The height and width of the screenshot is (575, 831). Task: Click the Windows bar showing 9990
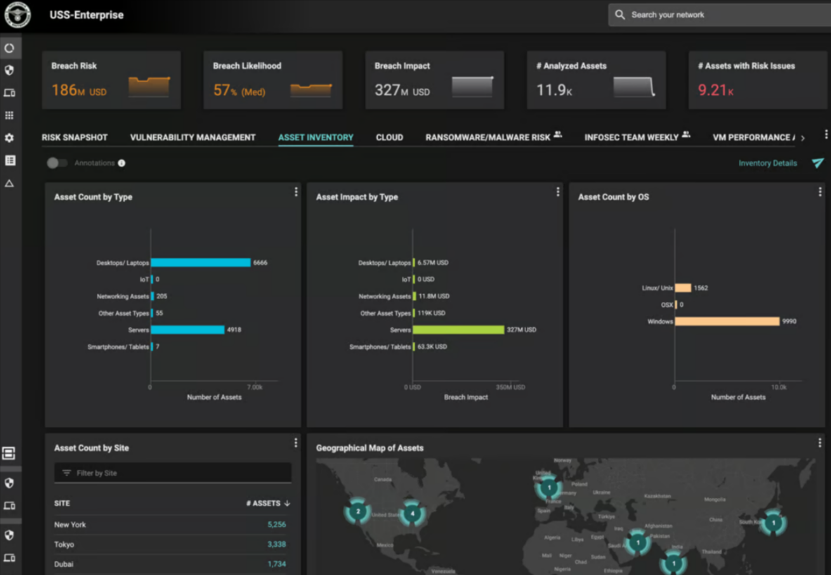727,321
